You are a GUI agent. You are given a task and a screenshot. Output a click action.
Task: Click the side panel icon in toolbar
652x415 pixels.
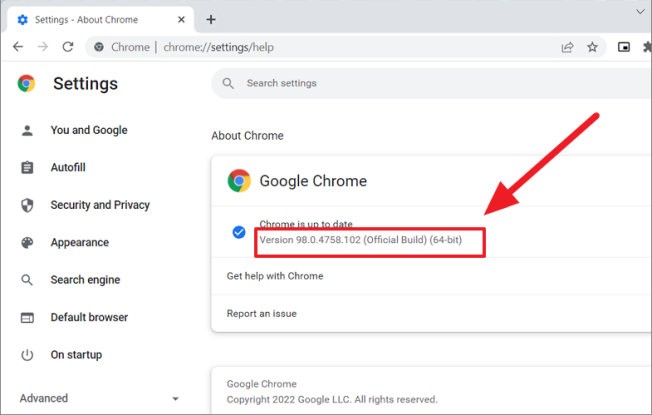click(624, 47)
